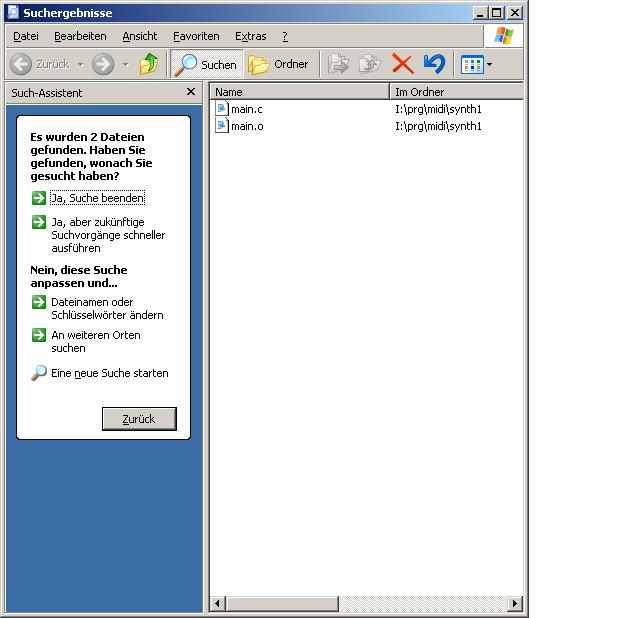Click the Zurück button in assistant
This screenshot has width=640, height=618.
point(139,419)
